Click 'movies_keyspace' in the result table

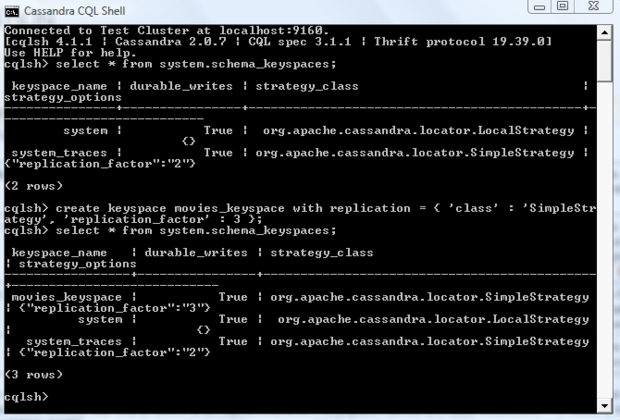coord(66,297)
